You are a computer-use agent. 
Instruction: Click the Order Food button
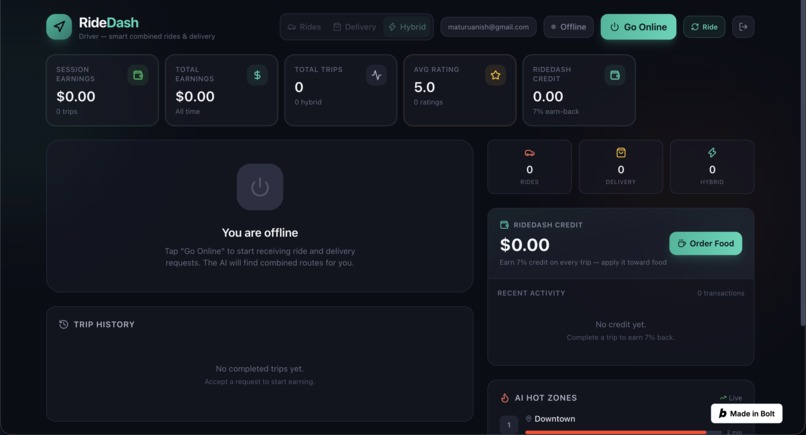click(705, 243)
